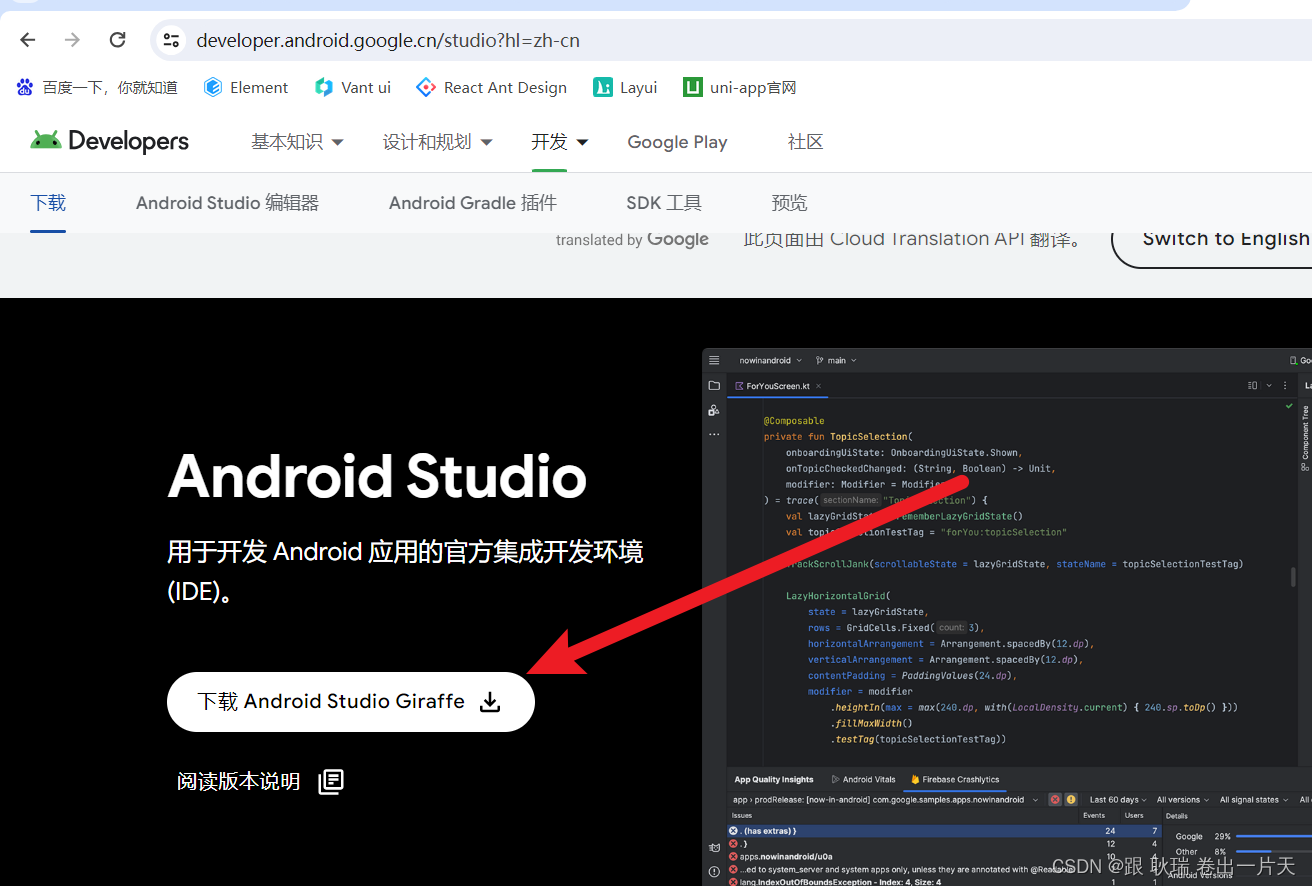Click the Firebase Crashlytics flame icon
Image resolution: width=1312 pixels, height=886 pixels.
tap(913, 780)
